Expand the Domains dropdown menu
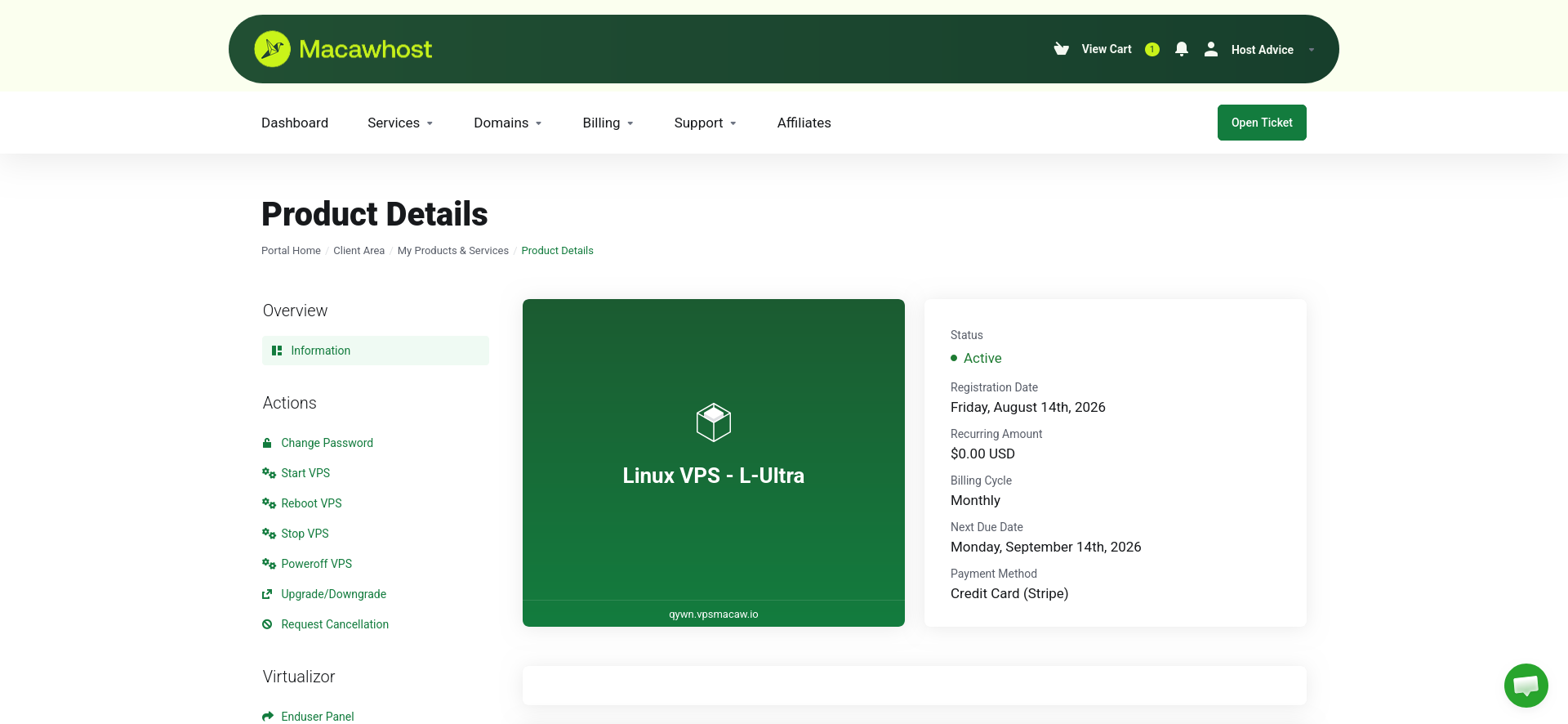The image size is (1568, 724). point(508,123)
